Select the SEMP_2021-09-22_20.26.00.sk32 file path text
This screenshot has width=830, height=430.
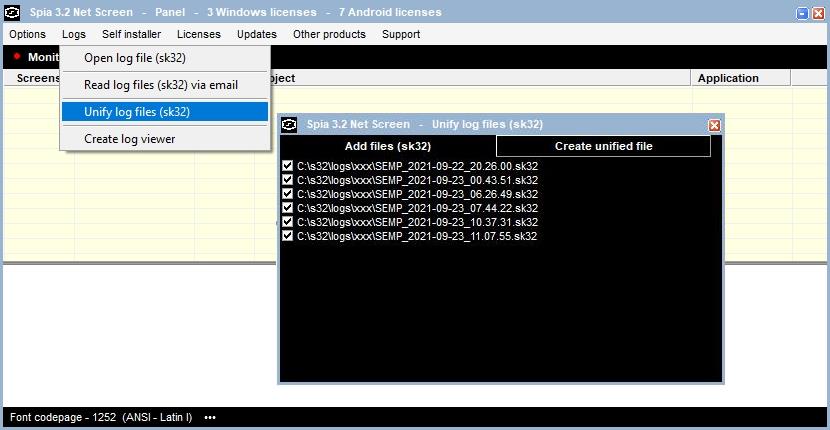coord(418,166)
